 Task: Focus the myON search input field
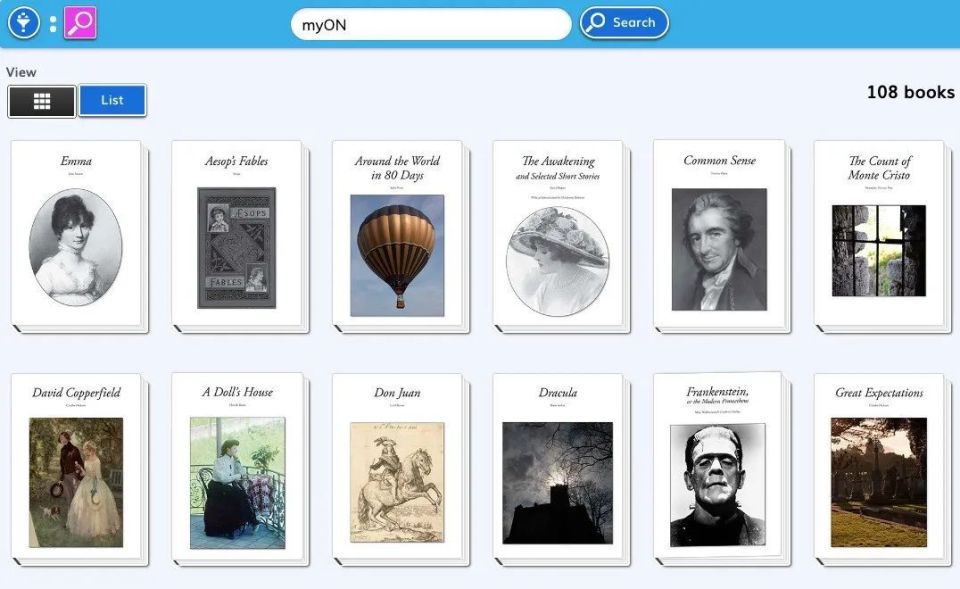coord(431,24)
